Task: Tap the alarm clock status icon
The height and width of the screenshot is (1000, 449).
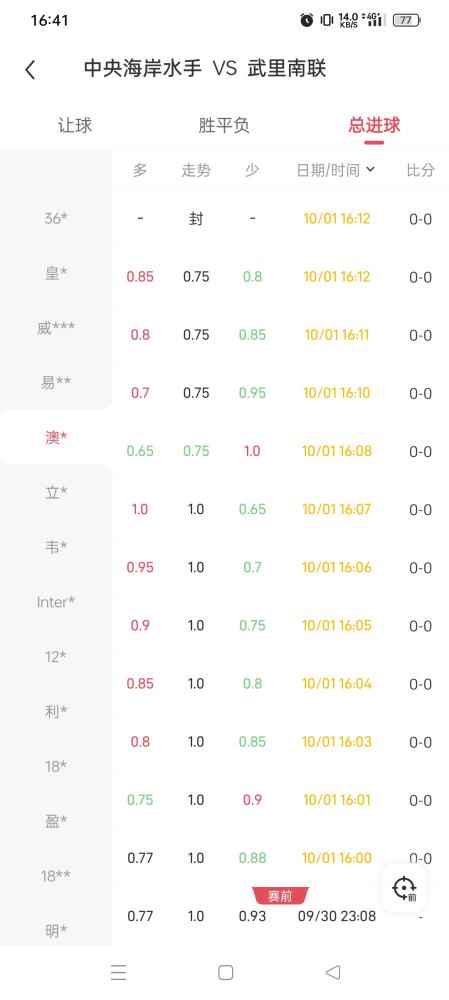Action: (x=307, y=20)
